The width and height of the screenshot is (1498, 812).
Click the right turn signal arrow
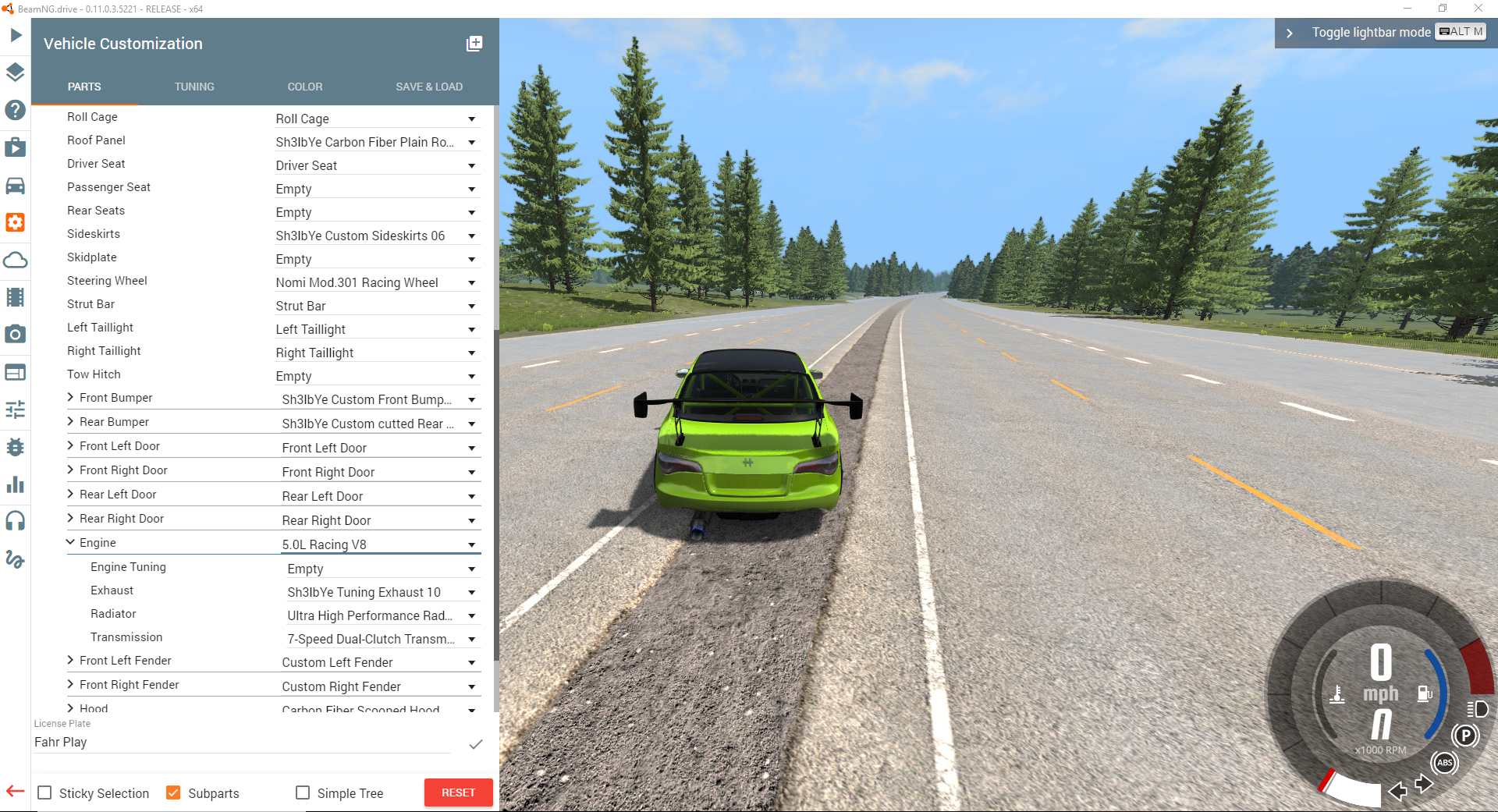[x=1424, y=783]
